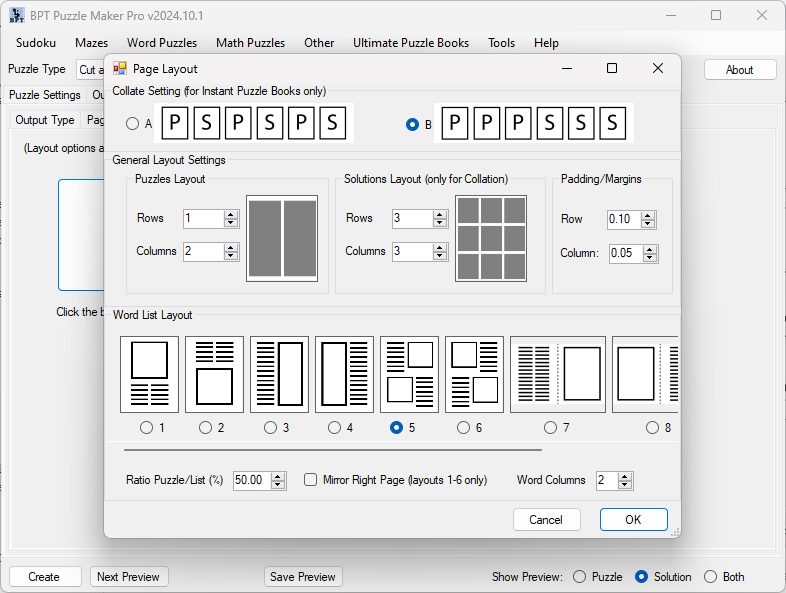Click the Puzzles Layout preview image
Viewport: 786px width, 593px height.
click(281, 238)
